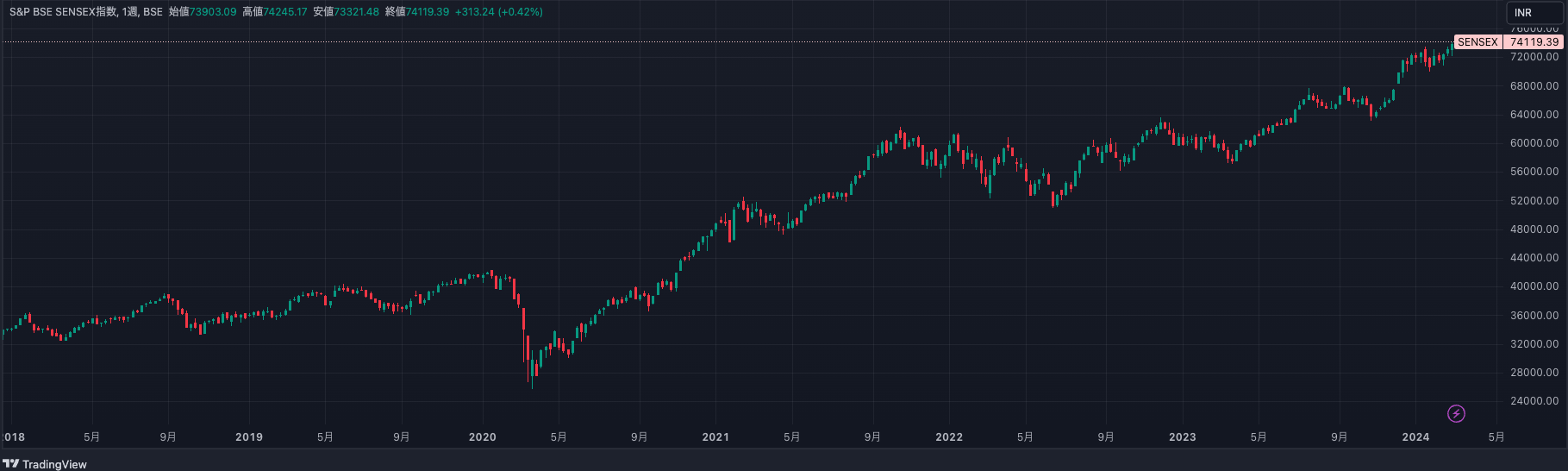This screenshot has width=1568, height=471.
Task: Click the 52000.00 price axis label
Action: [x=1534, y=201]
